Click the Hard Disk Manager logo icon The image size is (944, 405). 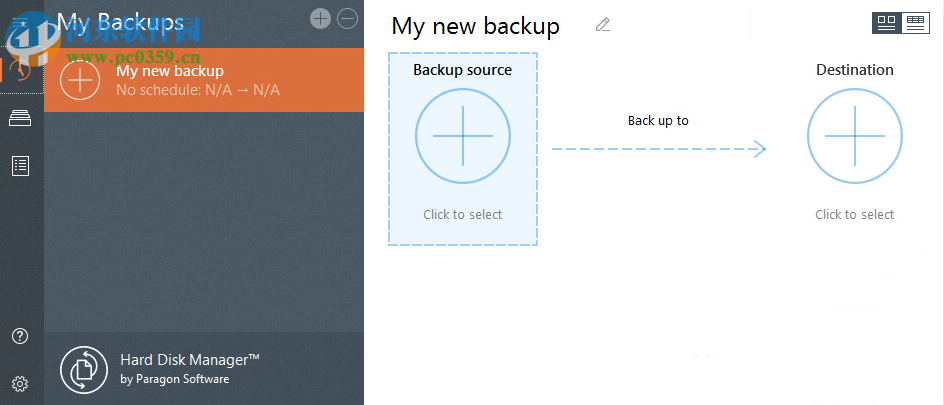click(84, 369)
